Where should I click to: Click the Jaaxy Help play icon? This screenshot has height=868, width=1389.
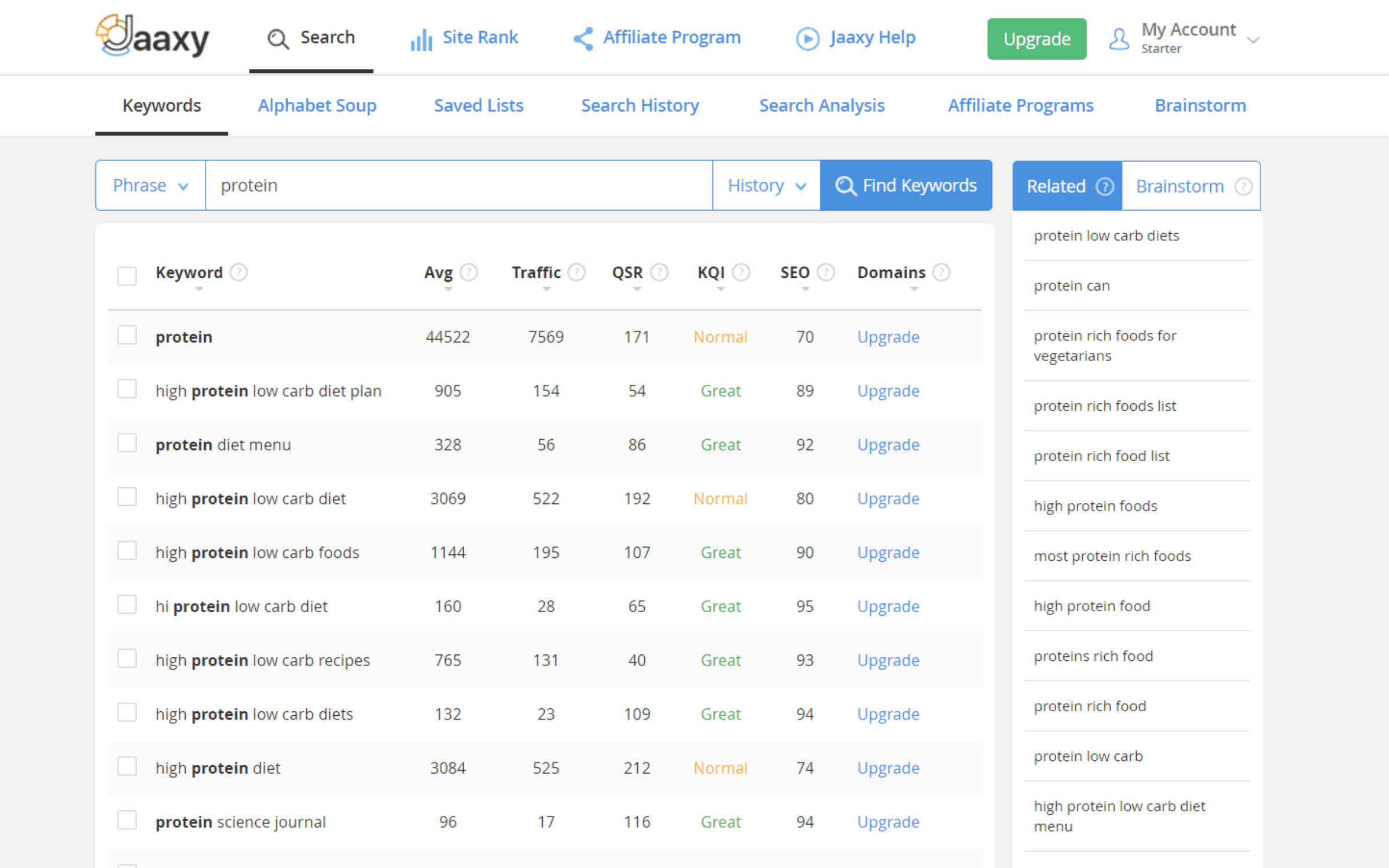pos(808,39)
